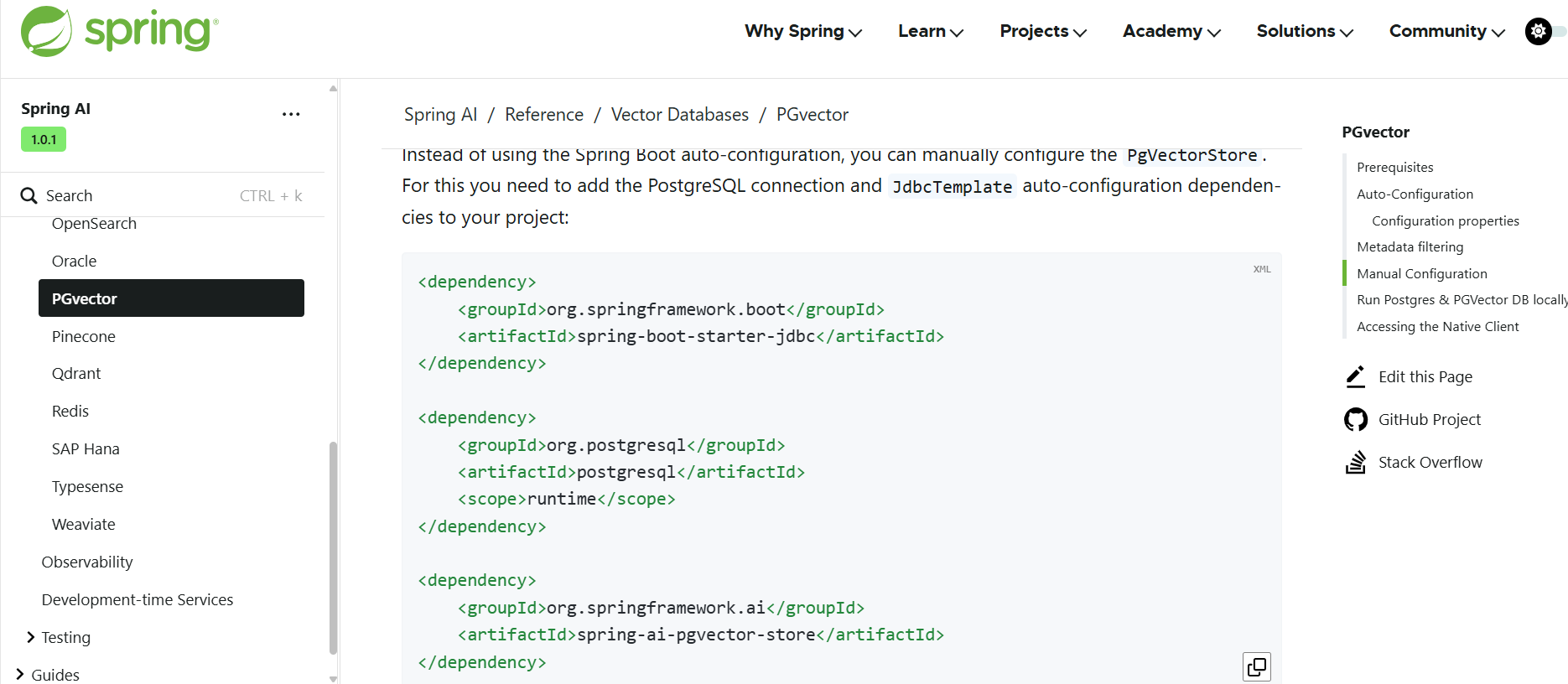Jump to Metadata filtering section
This screenshot has height=684, width=1568.
(1410, 247)
